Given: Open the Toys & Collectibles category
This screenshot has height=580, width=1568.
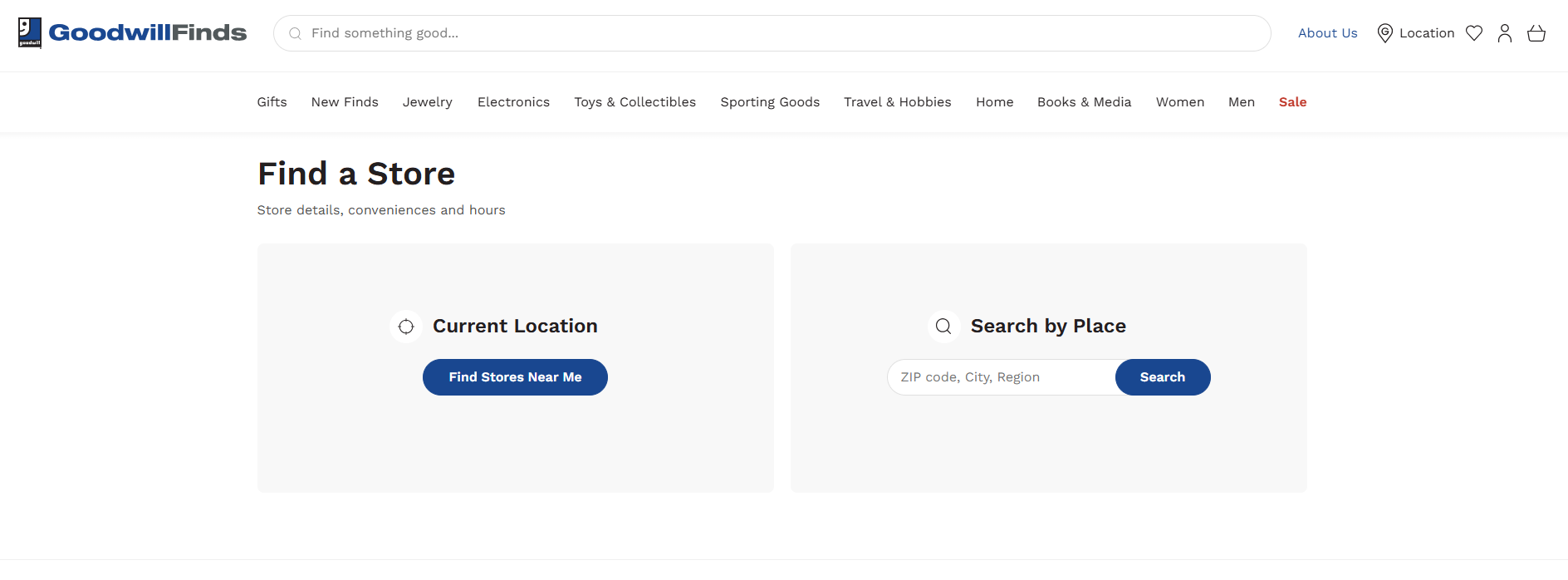Looking at the screenshot, I should click(x=635, y=102).
